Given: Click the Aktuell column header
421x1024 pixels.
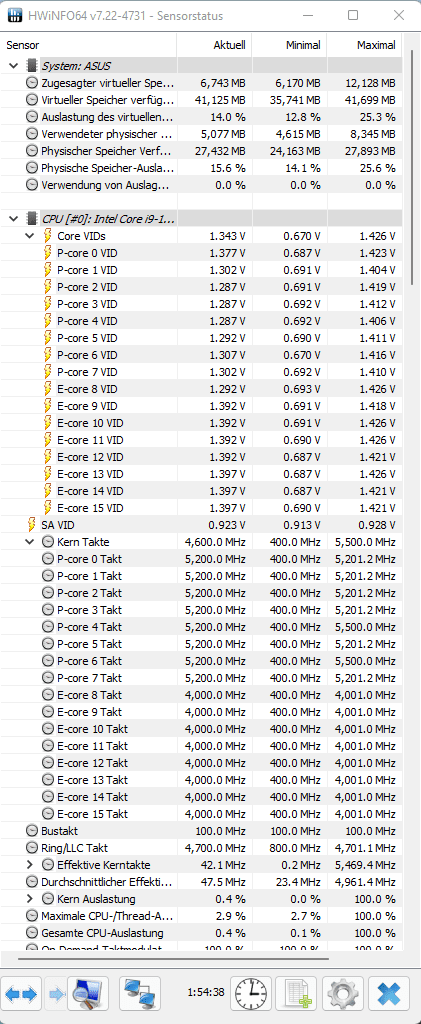Looking at the screenshot, I should point(214,45).
